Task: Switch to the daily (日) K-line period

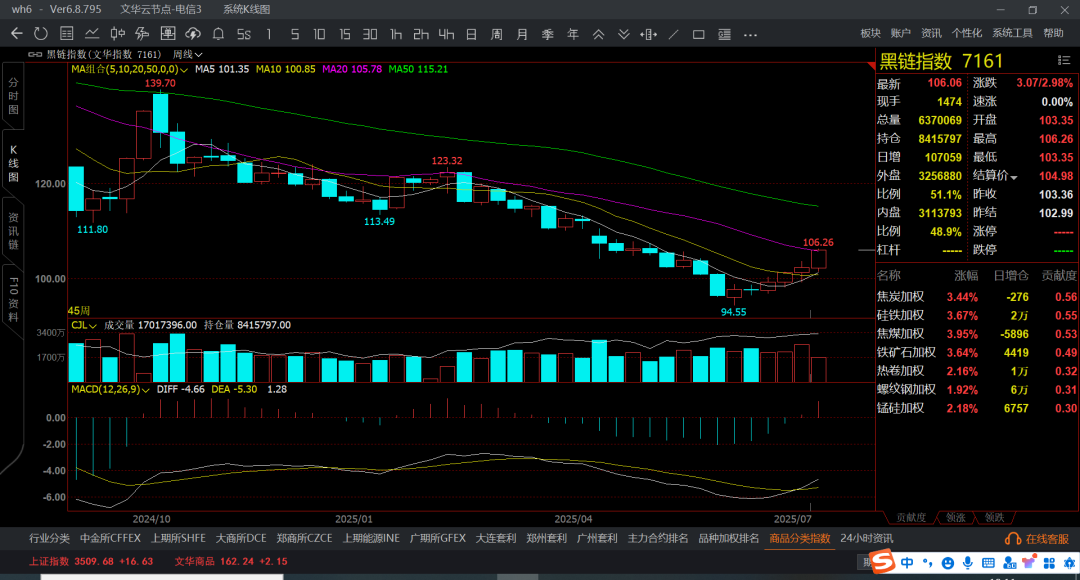Action: click(472, 34)
